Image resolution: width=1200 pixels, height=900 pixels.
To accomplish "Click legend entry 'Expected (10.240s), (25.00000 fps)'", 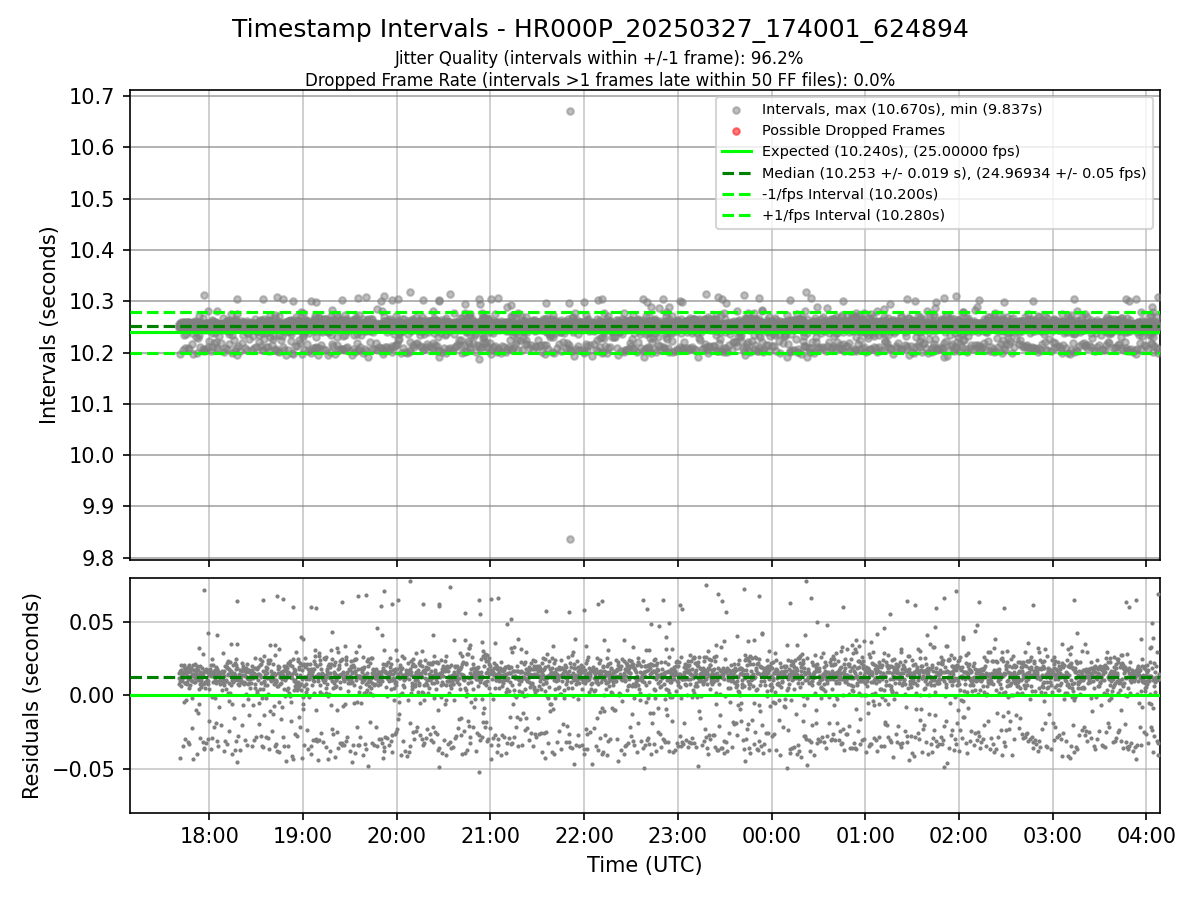I will 891,151.
